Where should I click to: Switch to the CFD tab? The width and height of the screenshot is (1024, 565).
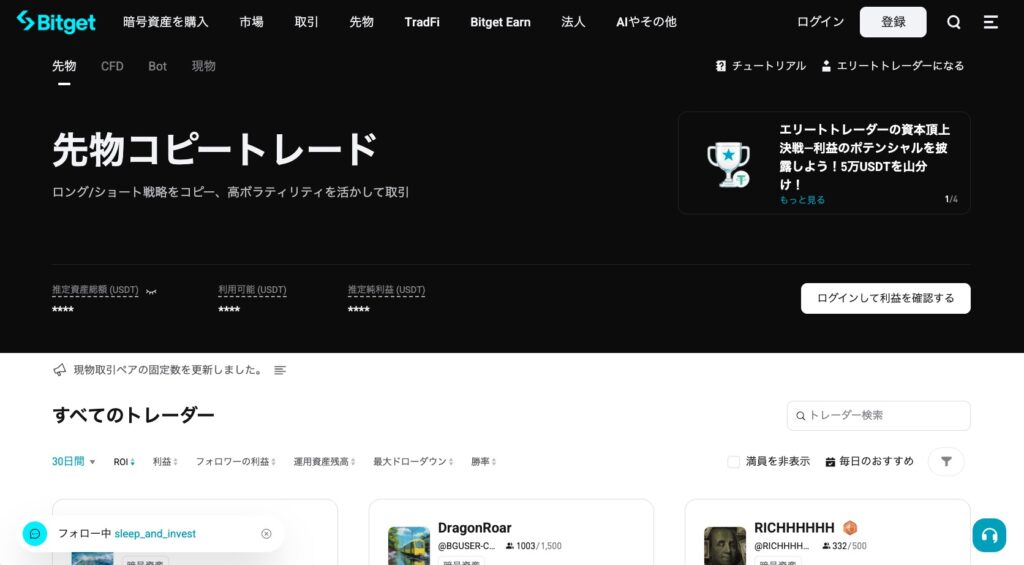[112, 66]
